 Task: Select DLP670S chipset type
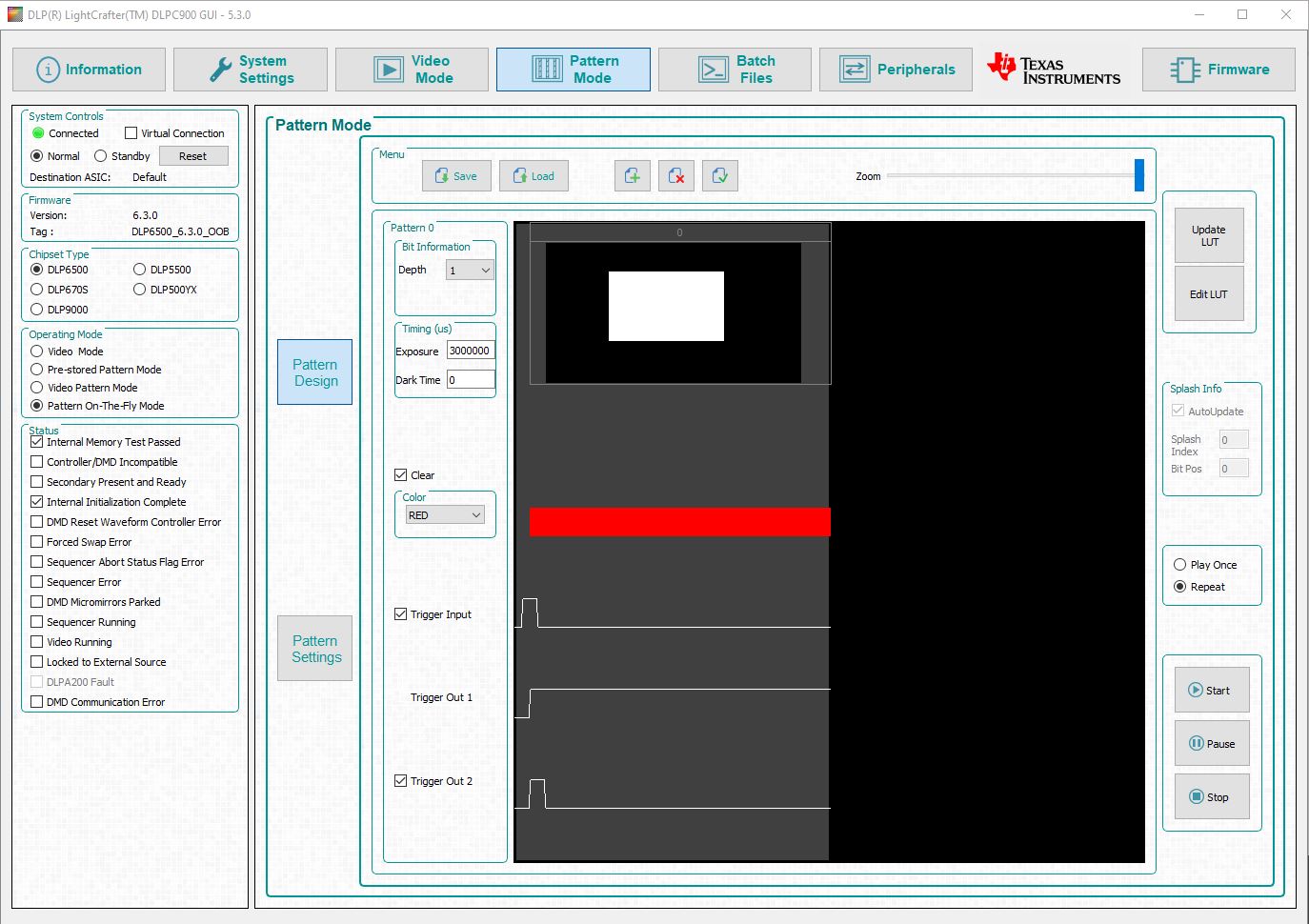pyautogui.click(x=37, y=290)
